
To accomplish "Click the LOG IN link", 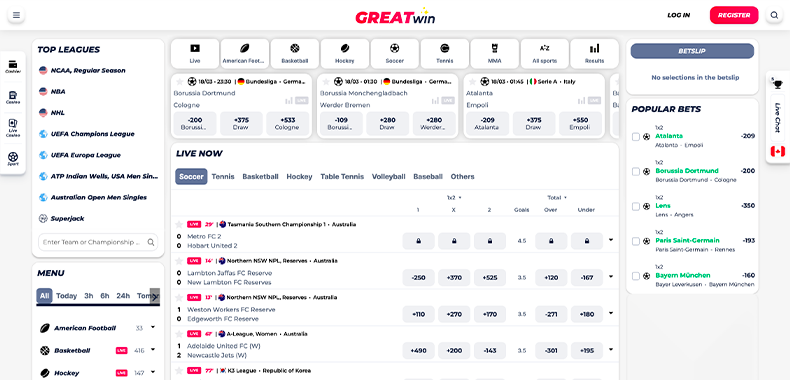I will pos(678,15).
